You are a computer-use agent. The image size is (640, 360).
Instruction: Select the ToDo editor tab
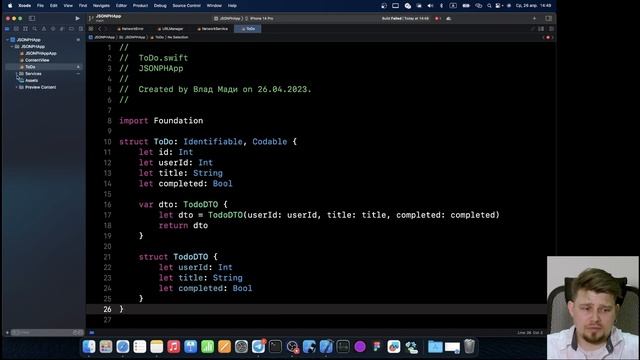[248, 29]
